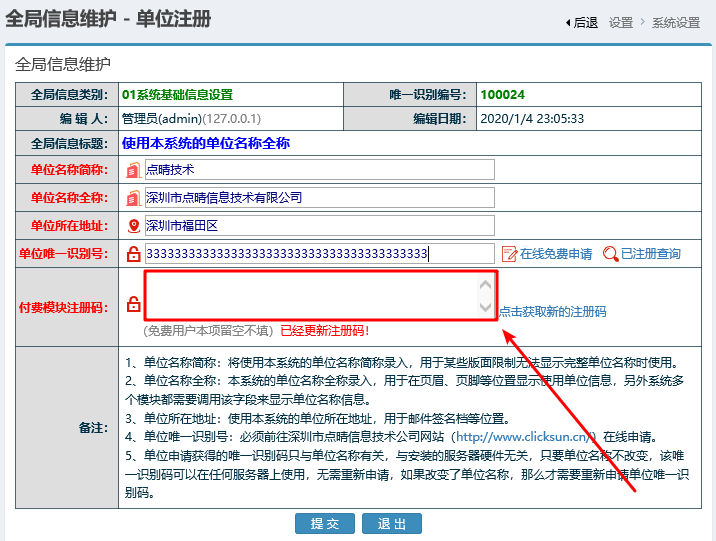The image size is (716, 541).
Task: Focus the 单位名称全称 input field
Action: click(x=319, y=198)
